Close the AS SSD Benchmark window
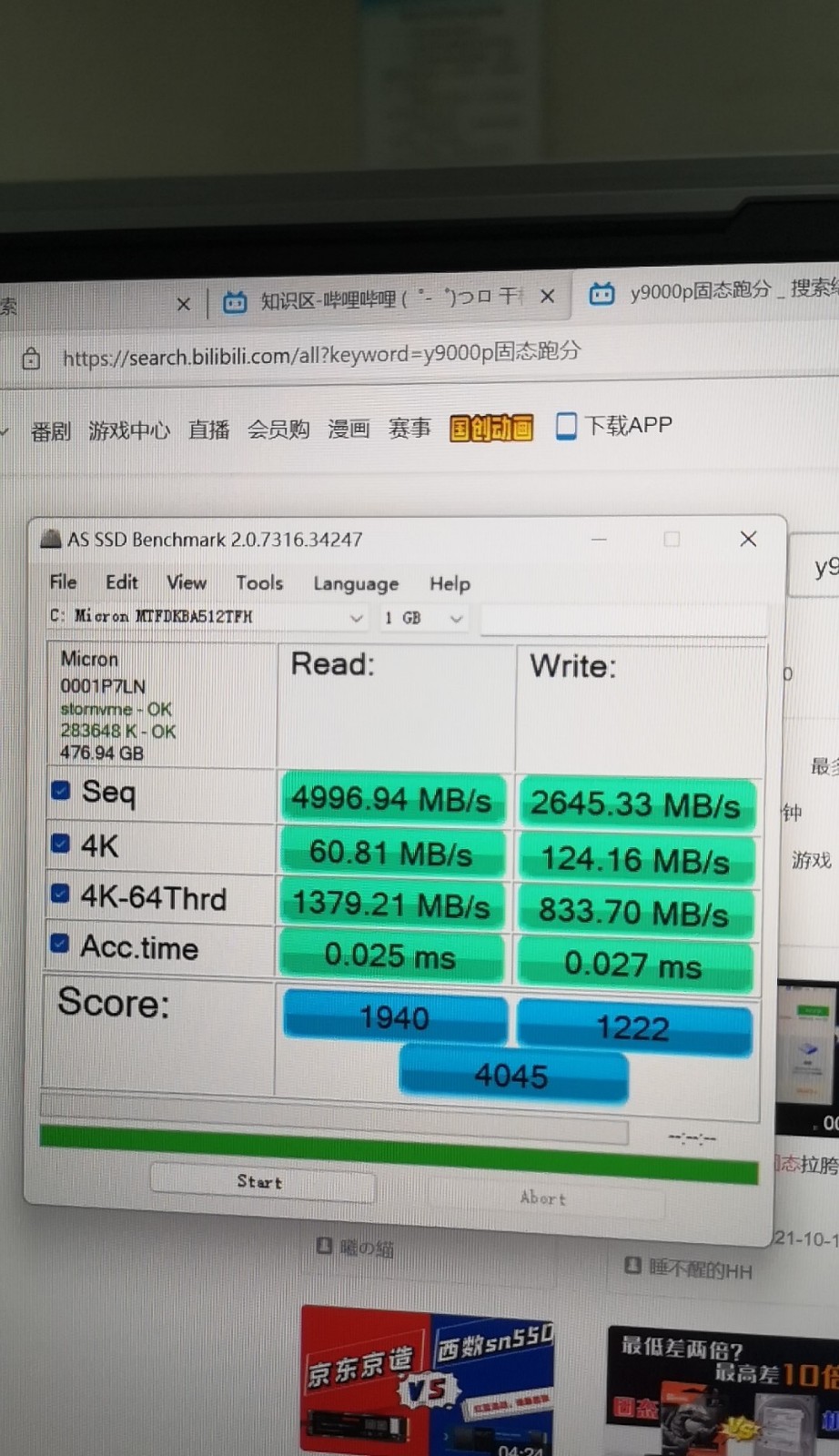Image resolution: width=839 pixels, height=1456 pixels. coord(748,539)
